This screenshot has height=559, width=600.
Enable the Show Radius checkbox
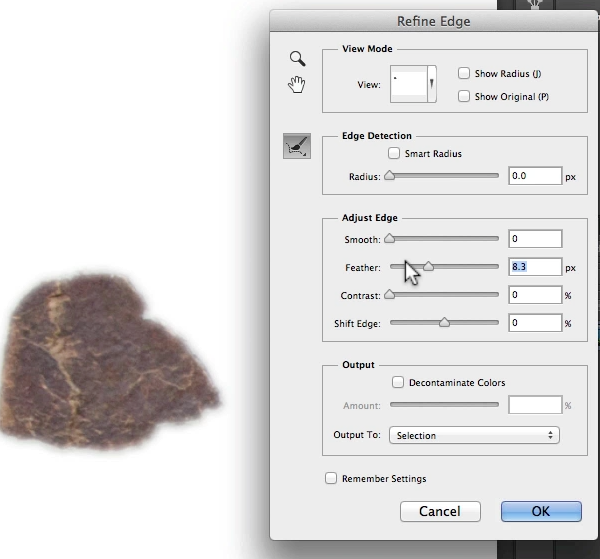coord(464,73)
